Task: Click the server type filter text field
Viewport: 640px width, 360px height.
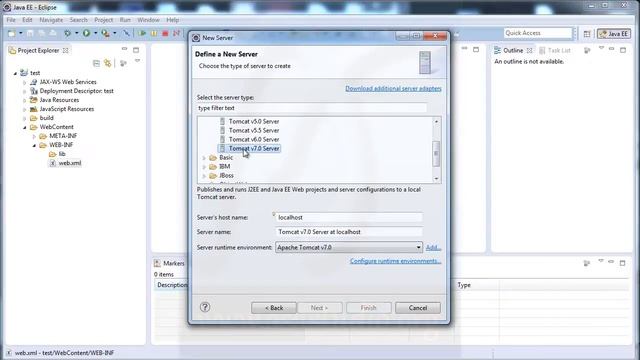Action: (312, 108)
